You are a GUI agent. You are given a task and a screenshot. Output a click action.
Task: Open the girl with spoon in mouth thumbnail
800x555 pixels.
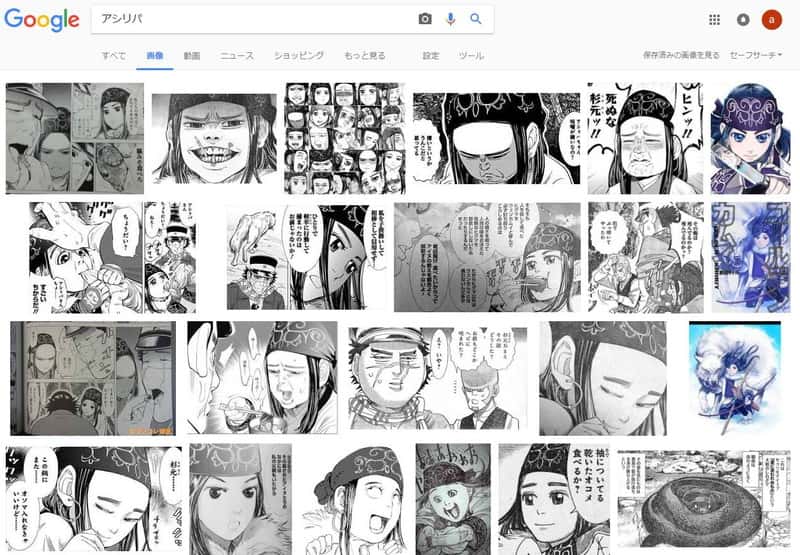point(487,258)
